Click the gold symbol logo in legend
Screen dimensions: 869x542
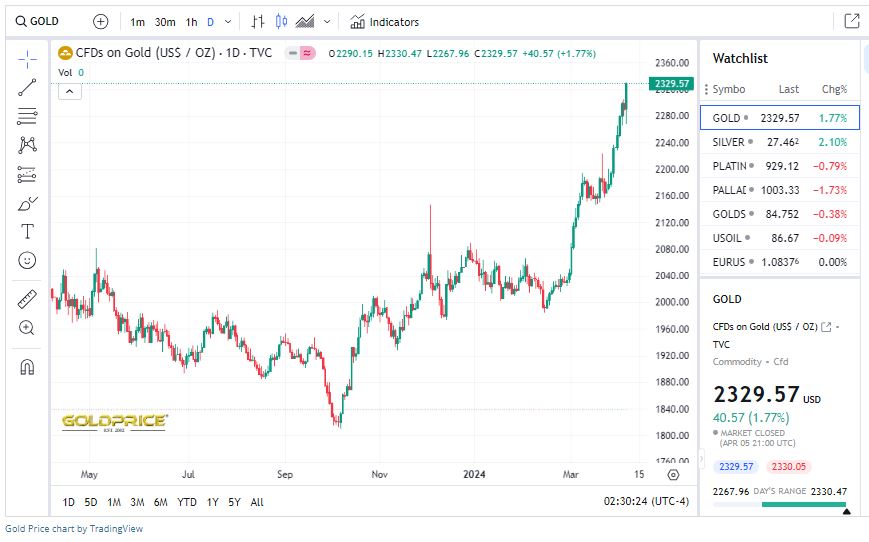(65, 53)
